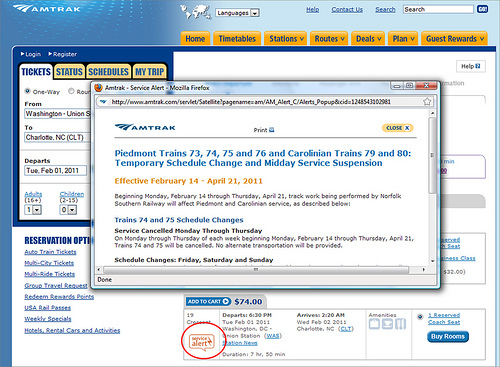Viewport: 500px width, 367px height.
Task: Click the GO search button
Action: pos(482,9)
